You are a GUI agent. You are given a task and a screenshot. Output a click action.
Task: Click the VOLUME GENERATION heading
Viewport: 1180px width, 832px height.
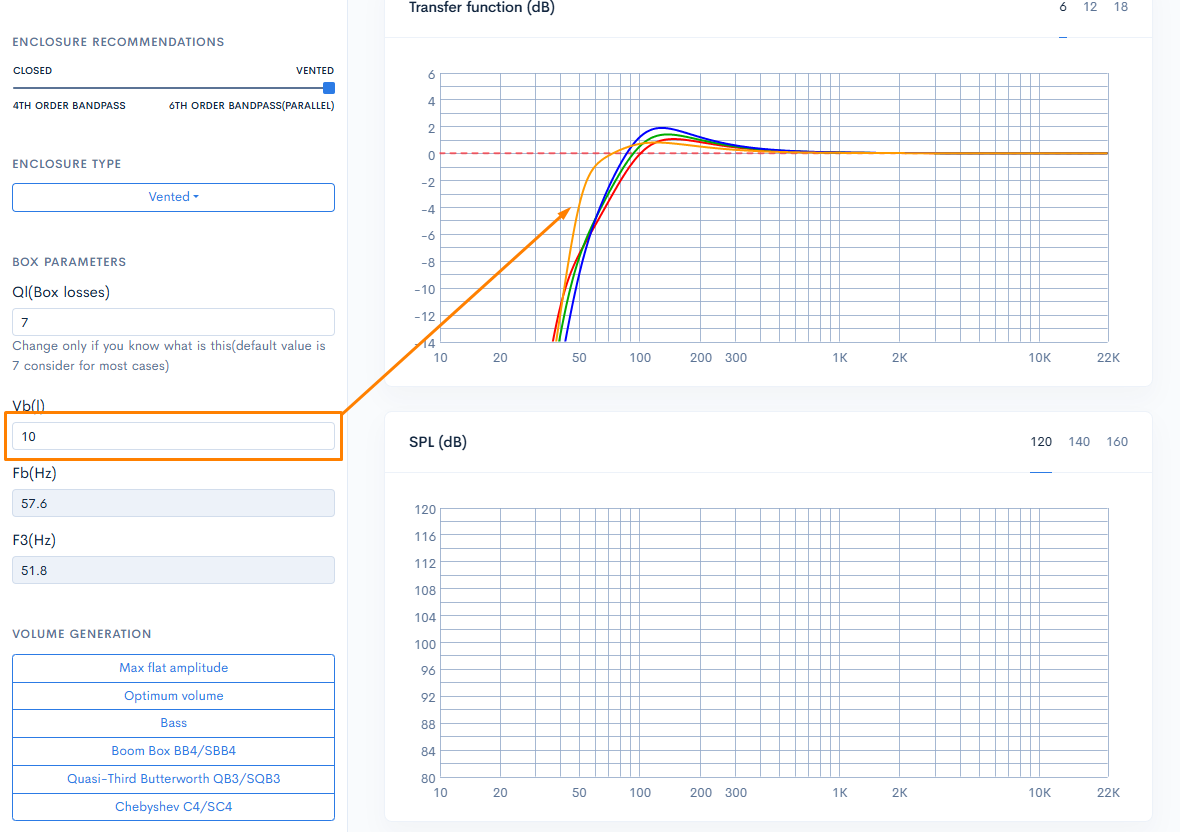click(82, 634)
